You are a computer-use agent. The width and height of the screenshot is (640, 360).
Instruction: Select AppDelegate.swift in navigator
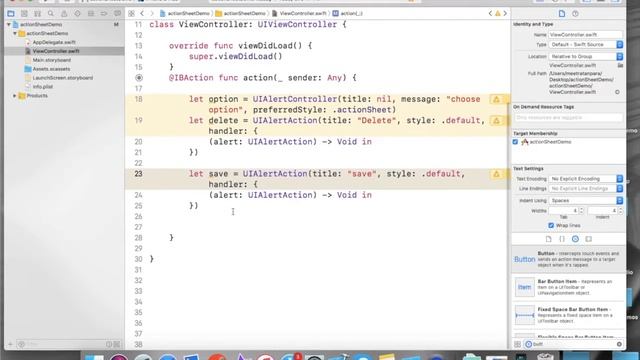click(x=53, y=42)
